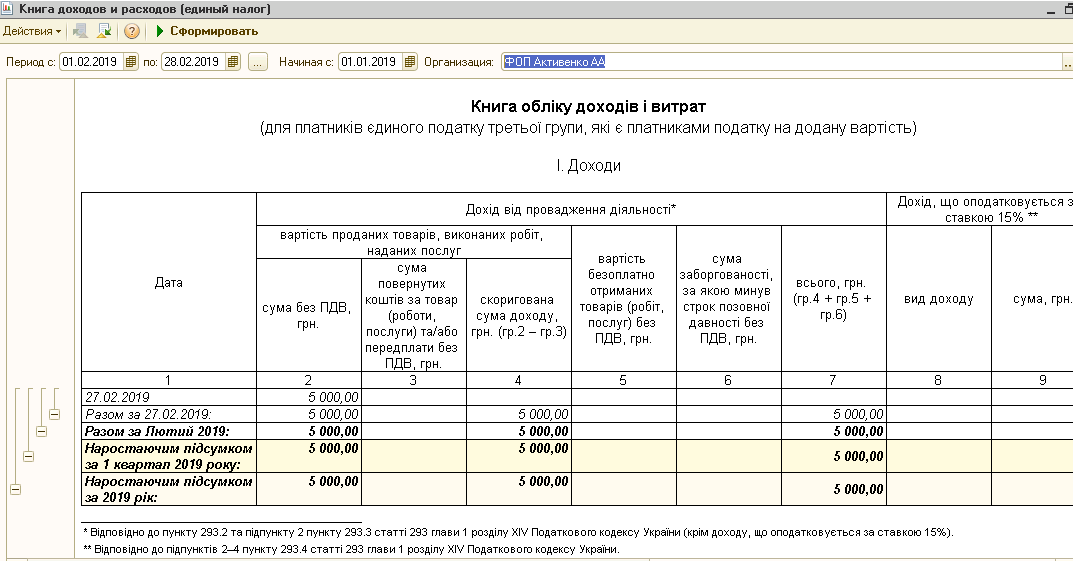Select the вартість безоплатно отриманих товарів header
Viewport: 1073px width, 561px height.
(623, 299)
